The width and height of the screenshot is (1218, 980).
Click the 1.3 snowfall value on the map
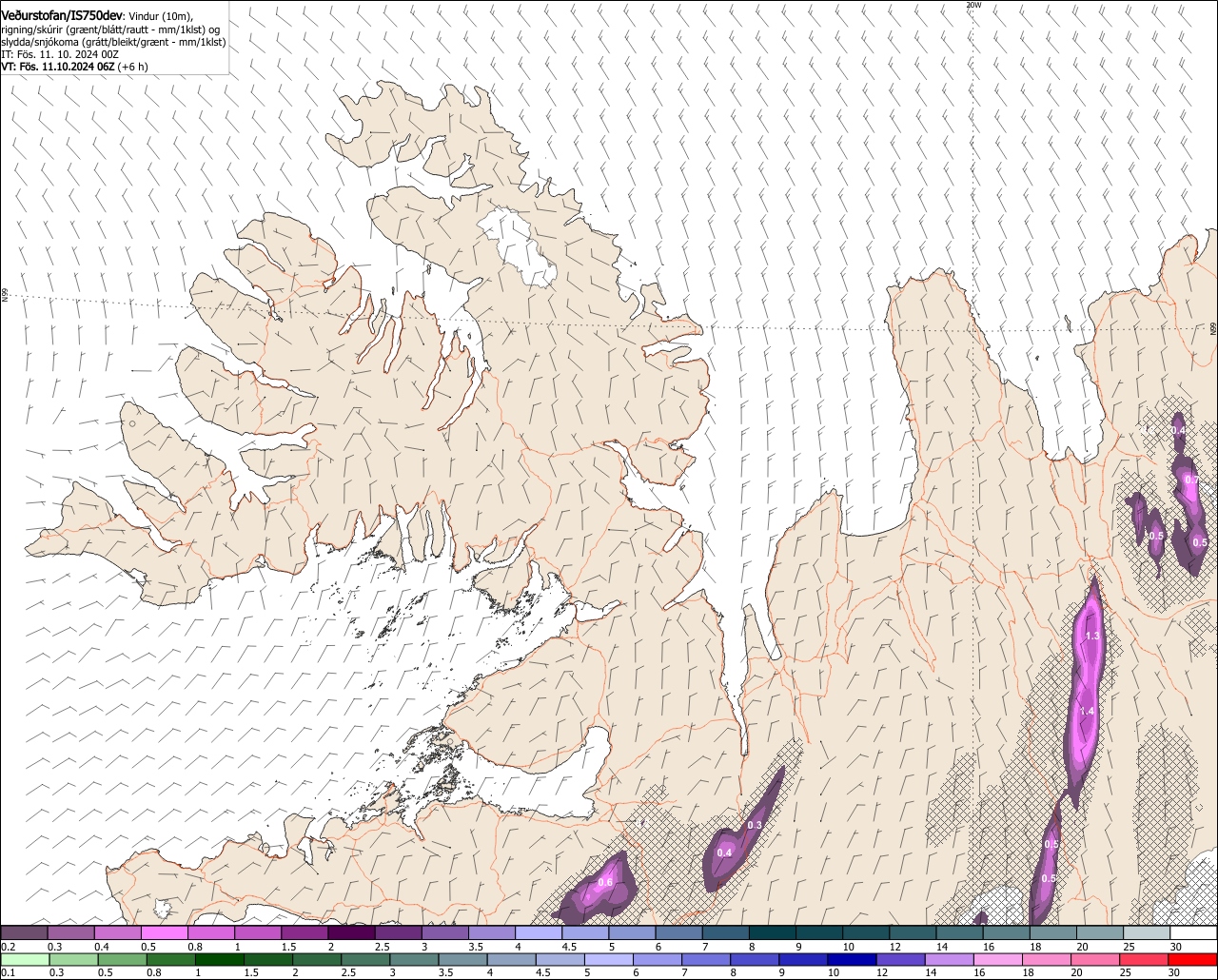pos(1092,636)
